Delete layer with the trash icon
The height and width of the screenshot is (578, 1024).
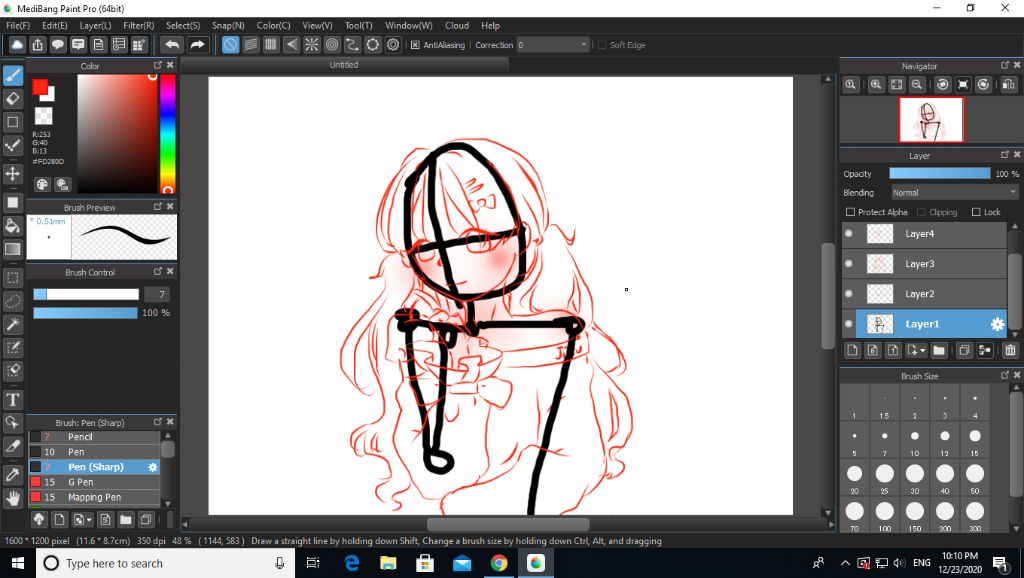coord(1010,350)
